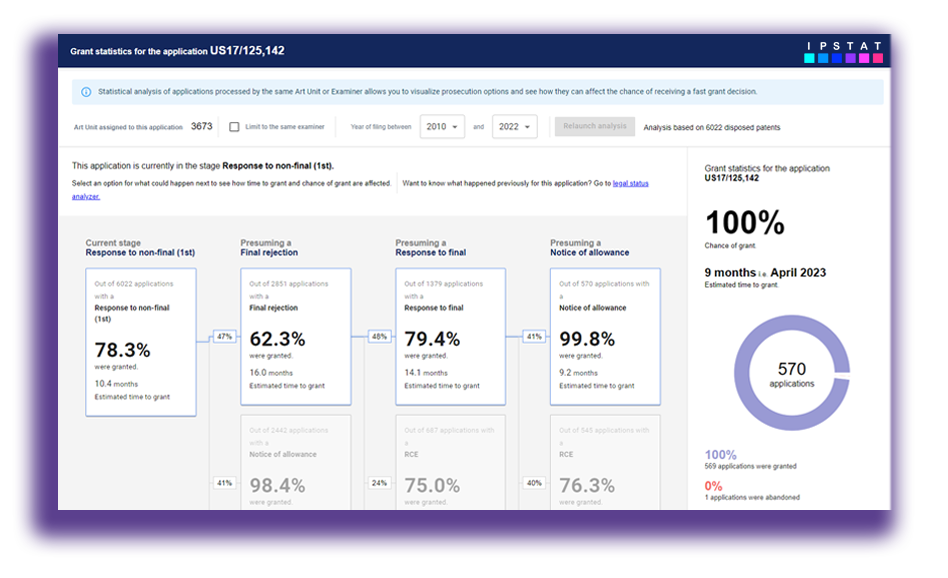The height and width of the screenshot is (578, 948).
Task: Click the 10.4 months estimate
Action: coord(116,384)
